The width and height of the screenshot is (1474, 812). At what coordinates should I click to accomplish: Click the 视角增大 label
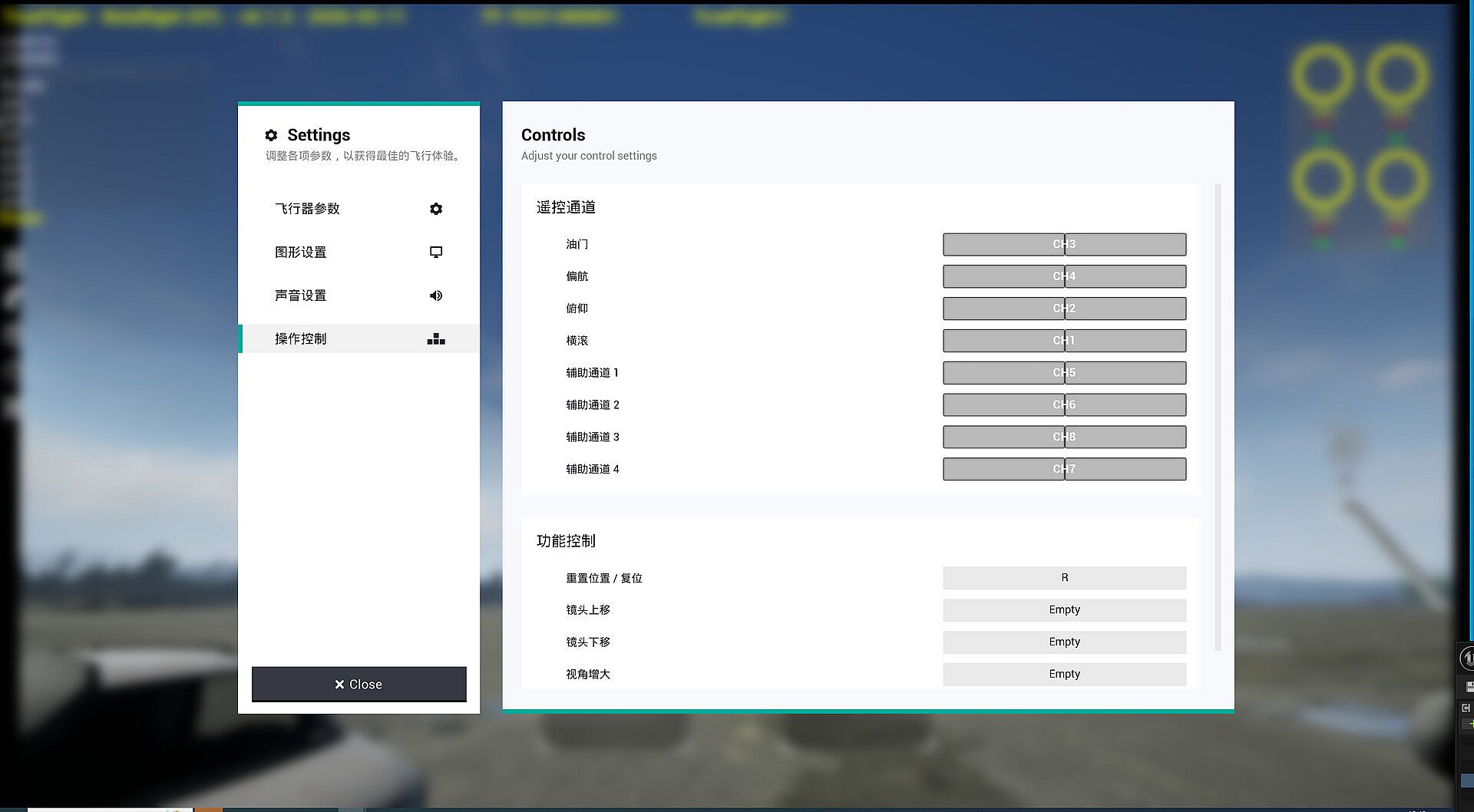coord(588,675)
